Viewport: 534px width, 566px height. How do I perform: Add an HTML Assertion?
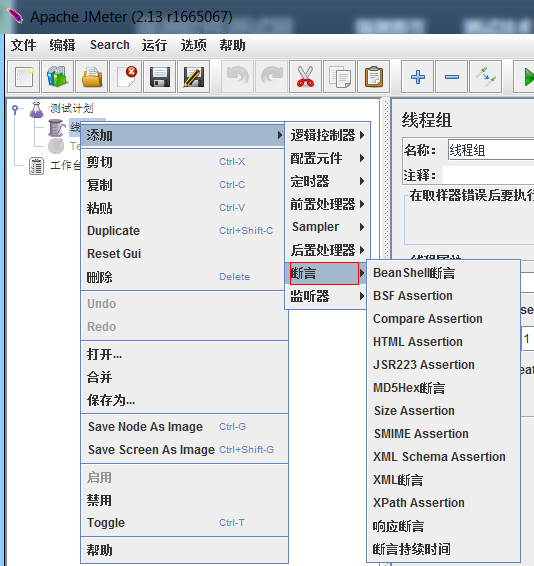pos(443,342)
